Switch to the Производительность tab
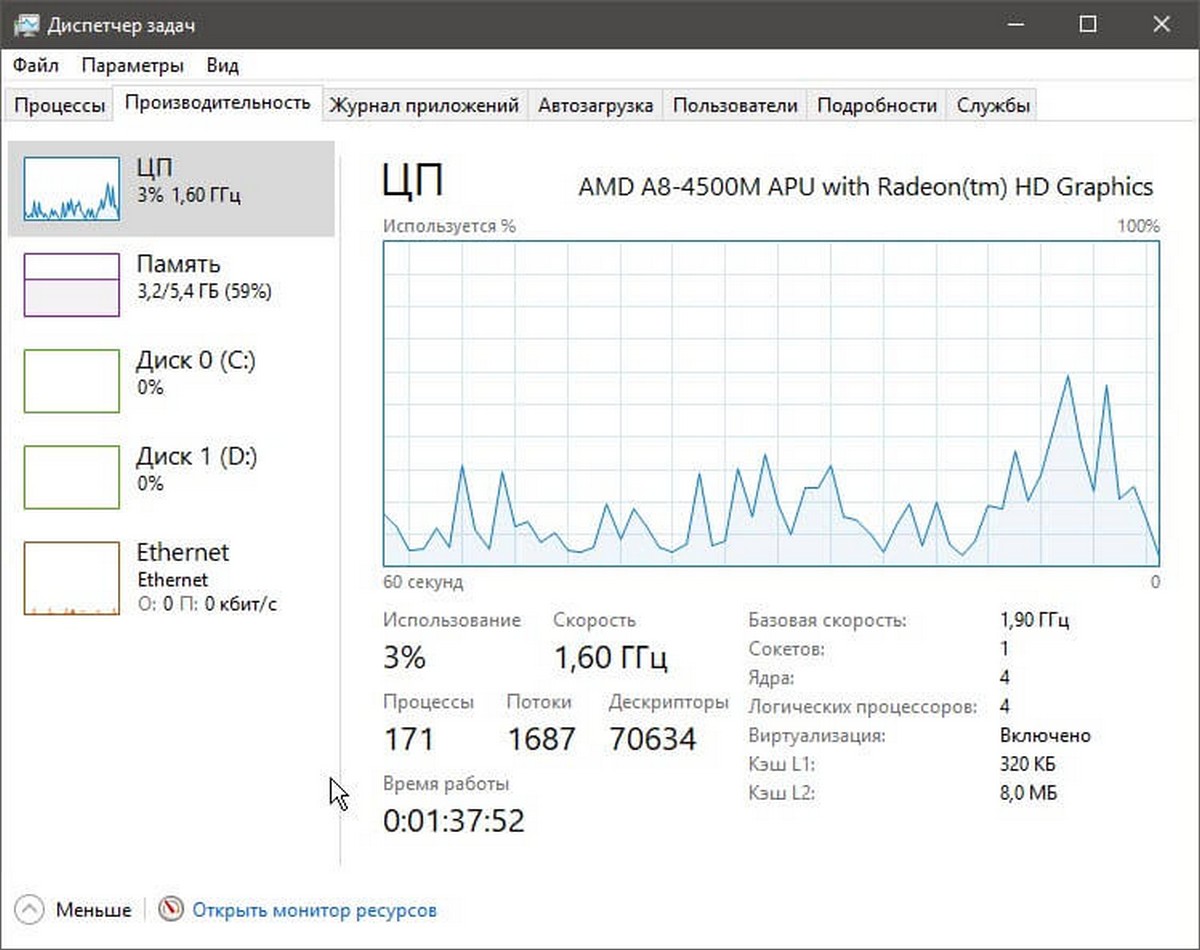 point(218,103)
